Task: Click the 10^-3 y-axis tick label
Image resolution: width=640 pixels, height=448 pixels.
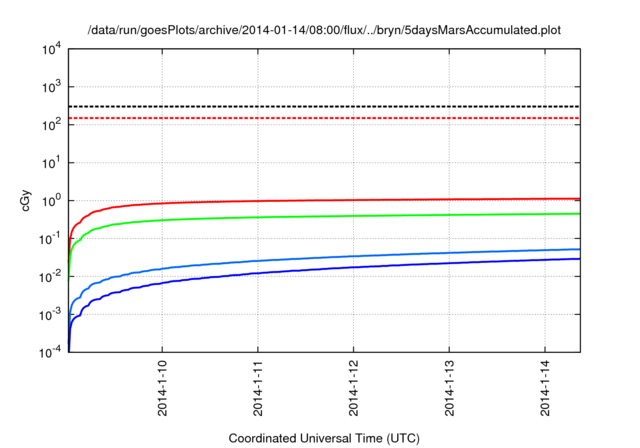Action: click(51, 315)
